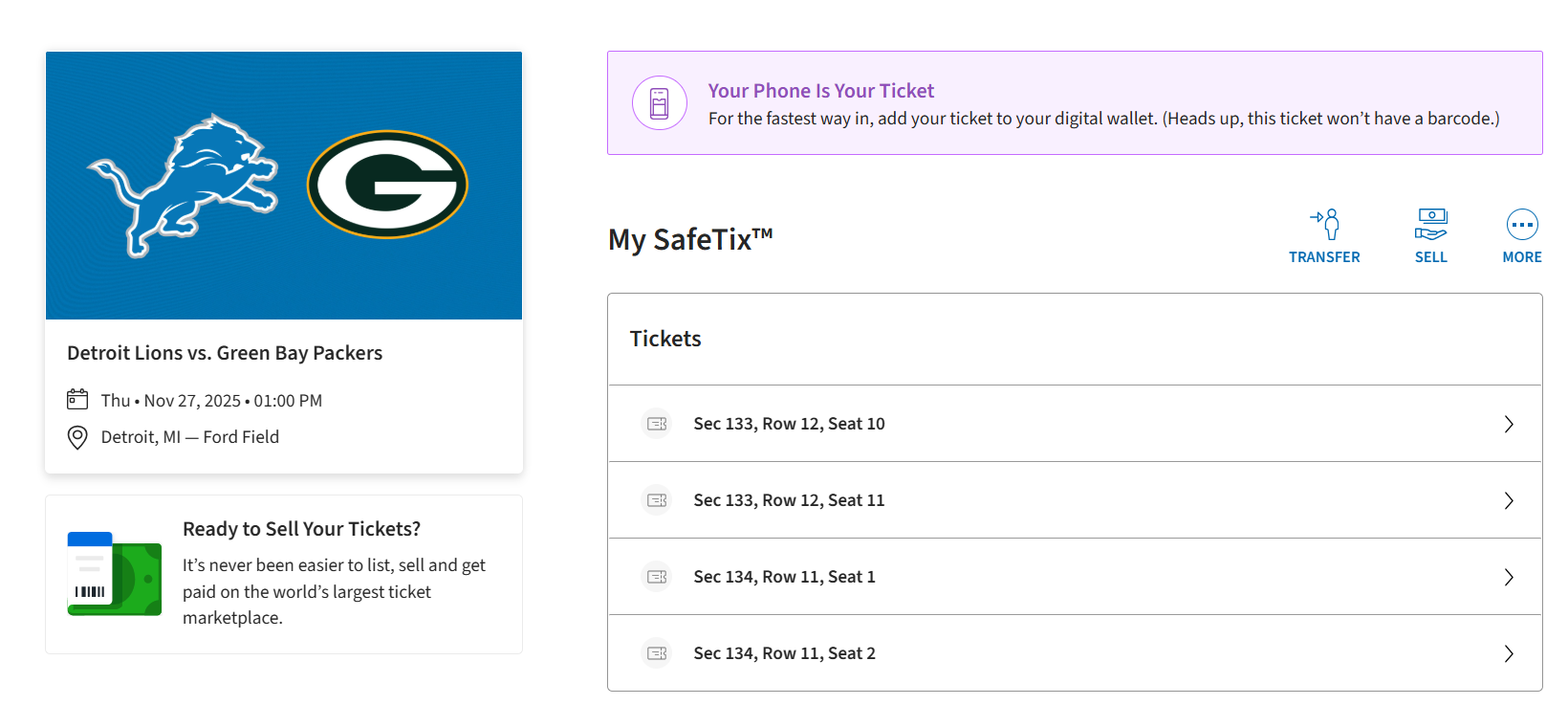Click the TRANSFER label text
This screenshot has width=1568, height=705.
pos(1324,257)
